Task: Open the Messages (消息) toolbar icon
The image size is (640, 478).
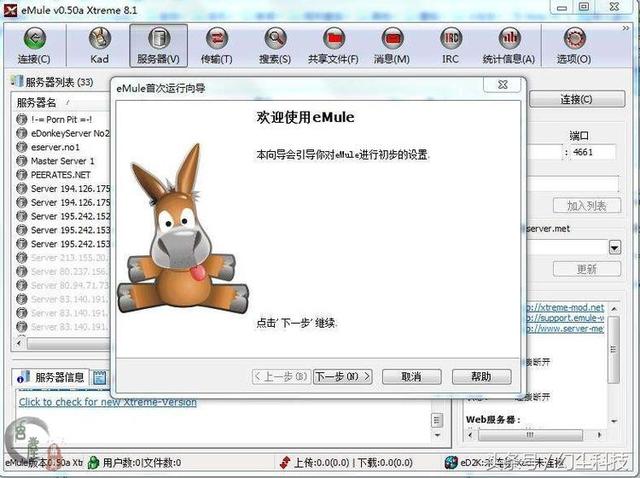Action: [392, 45]
